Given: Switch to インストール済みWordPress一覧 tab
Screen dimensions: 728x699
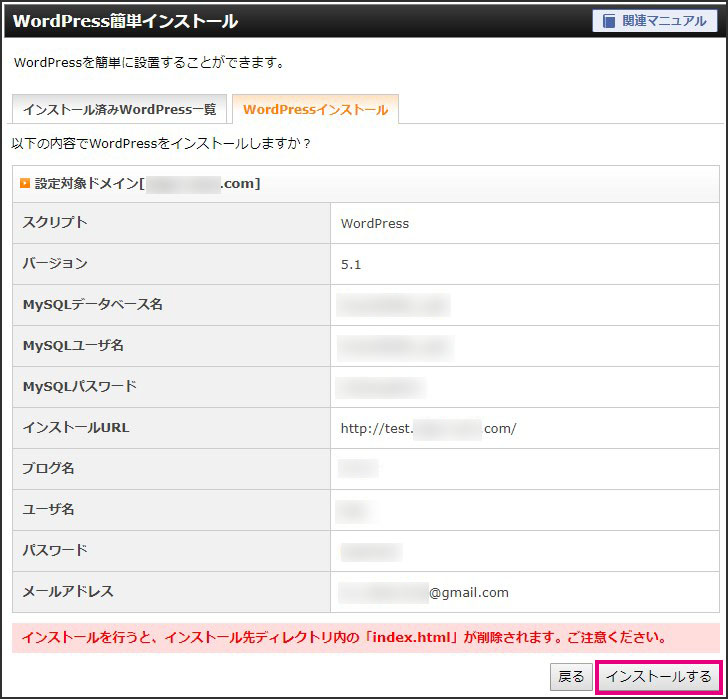Looking at the screenshot, I should [119, 110].
